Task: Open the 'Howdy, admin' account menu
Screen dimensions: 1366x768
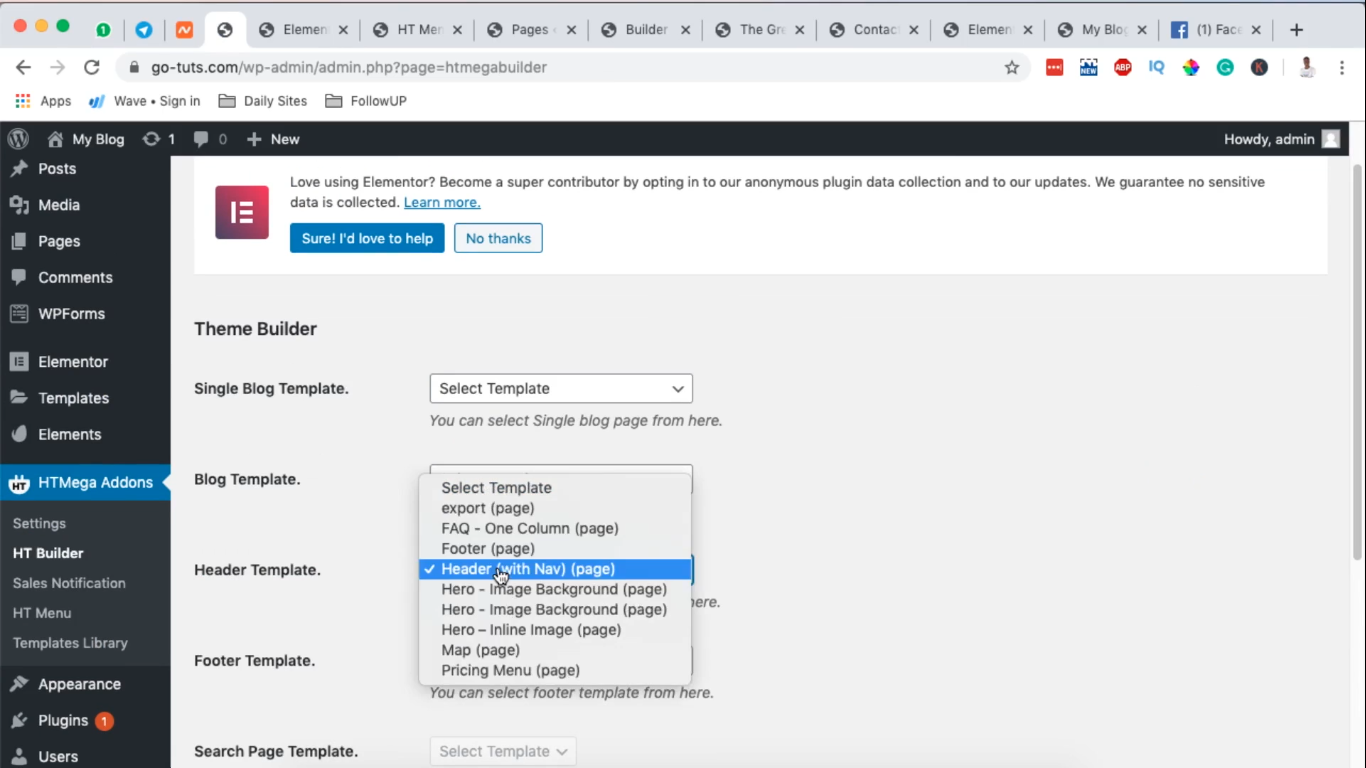Action: point(1281,139)
